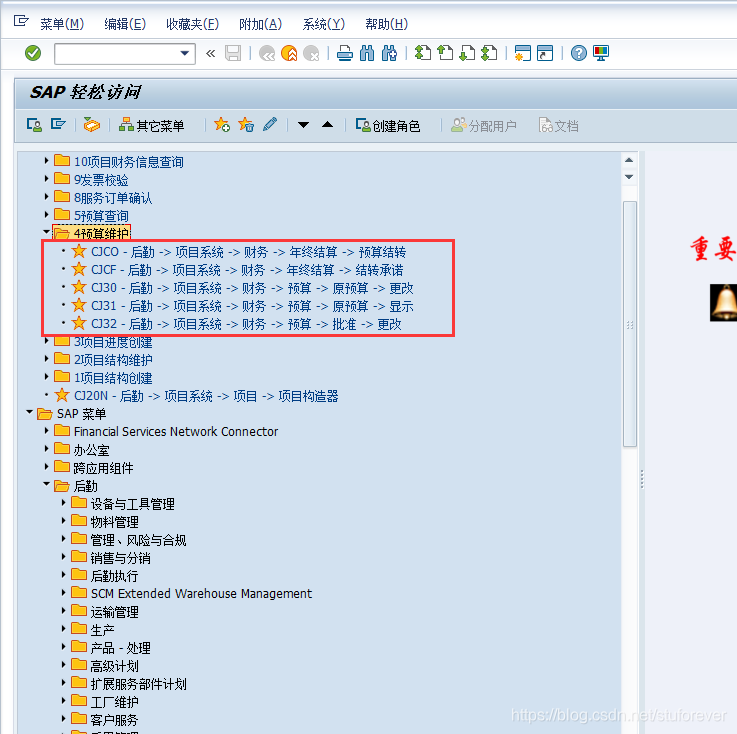Click the Move Favorites Up arrow
This screenshot has height=734, width=737.
pyautogui.click(x=328, y=125)
